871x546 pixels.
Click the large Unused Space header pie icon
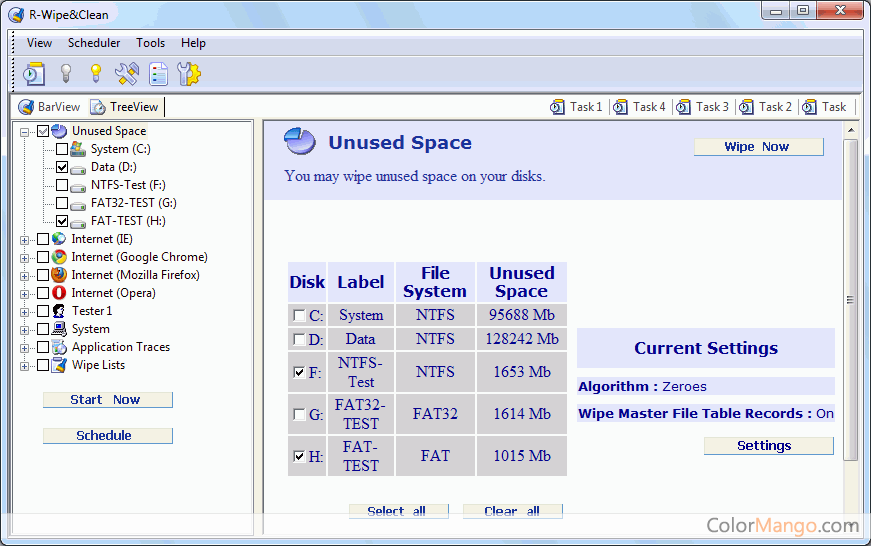tap(300, 141)
